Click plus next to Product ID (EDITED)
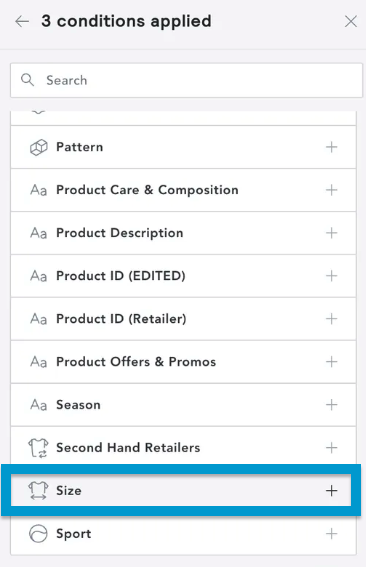Viewport: 366px width, 567px height. [x=331, y=276]
